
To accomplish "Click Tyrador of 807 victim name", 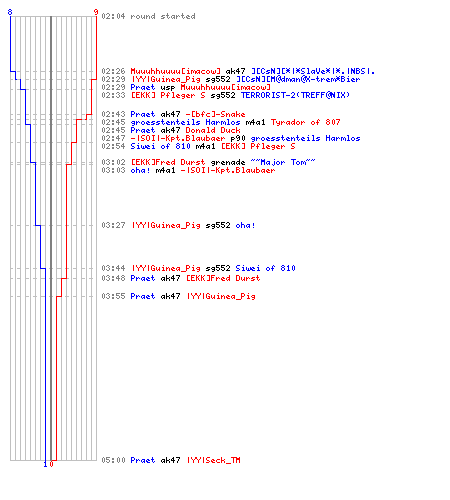I will (305, 122).
